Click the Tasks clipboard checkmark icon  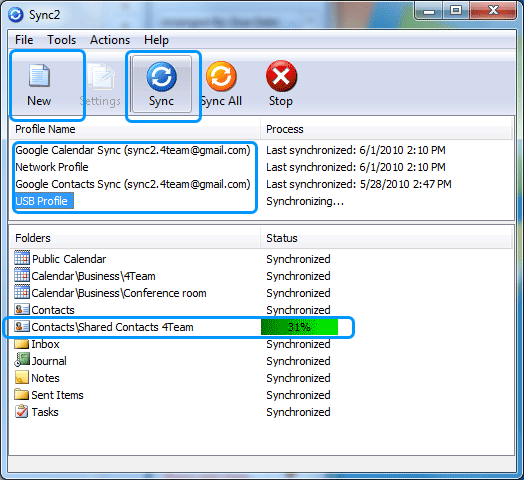click(x=22, y=411)
